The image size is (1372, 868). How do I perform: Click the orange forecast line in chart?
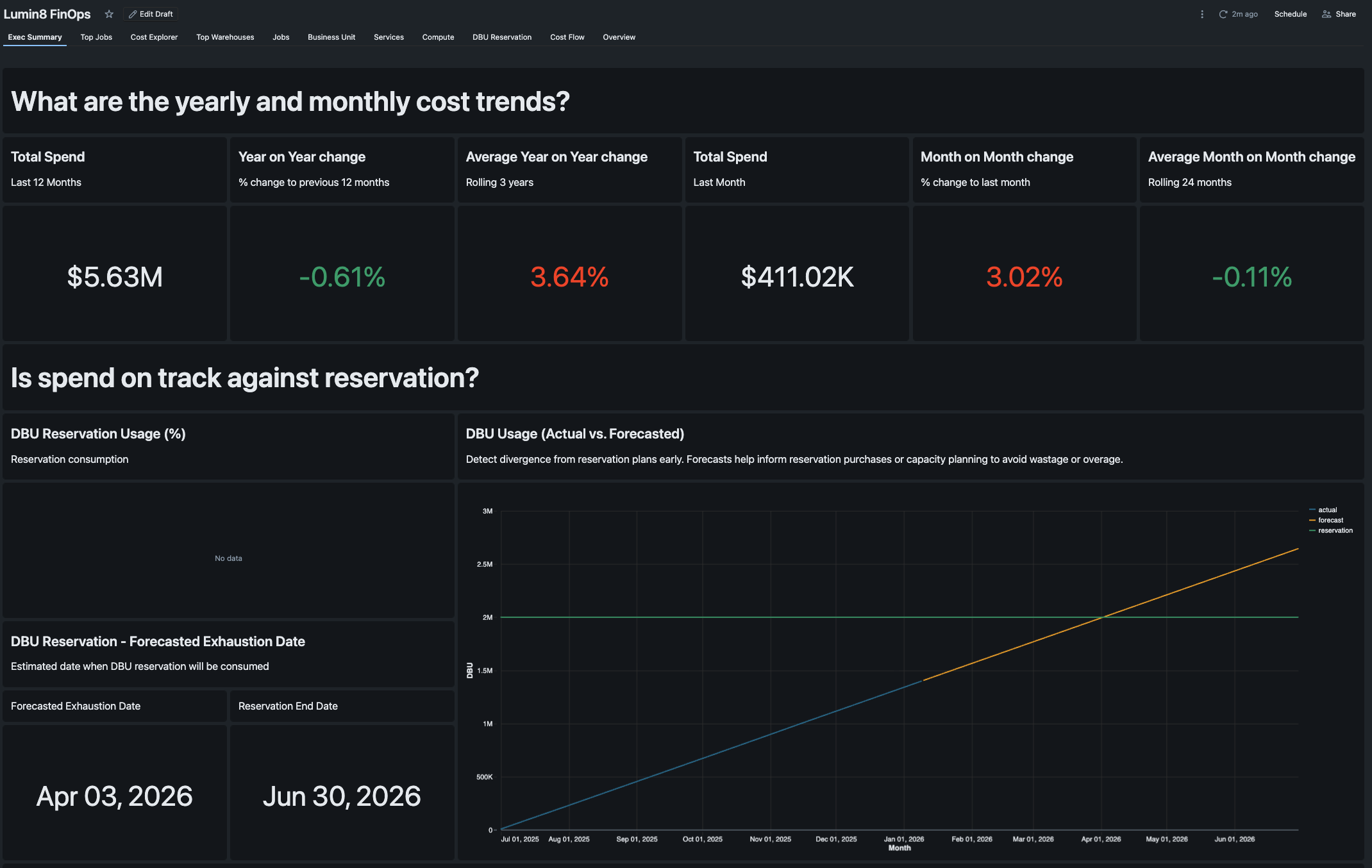point(1186,588)
